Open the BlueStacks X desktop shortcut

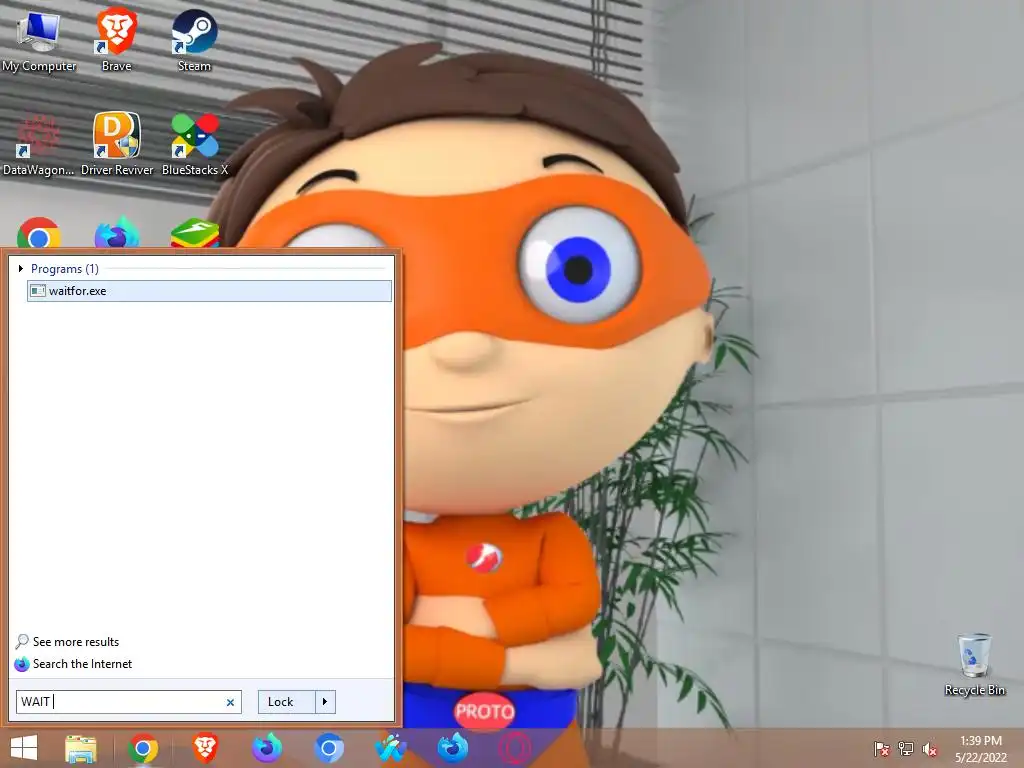pyautogui.click(x=195, y=145)
